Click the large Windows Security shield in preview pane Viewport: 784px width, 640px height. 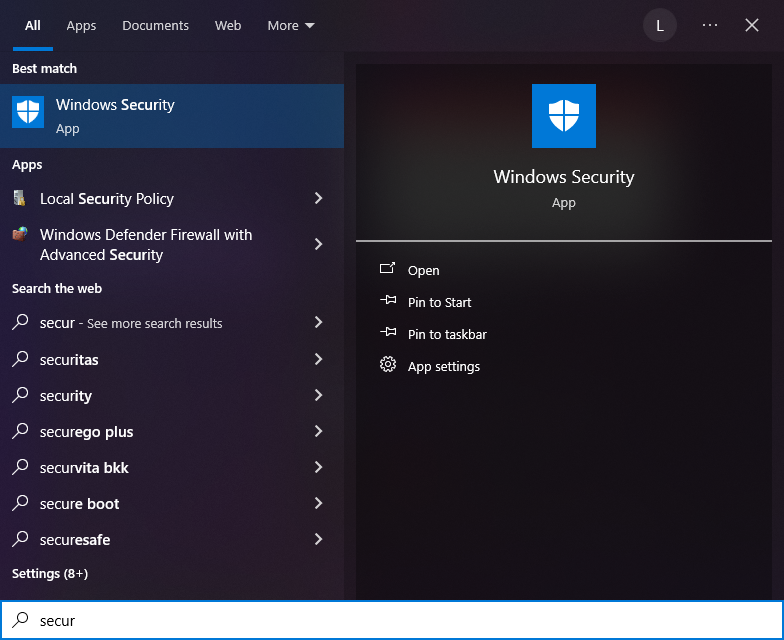(564, 116)
